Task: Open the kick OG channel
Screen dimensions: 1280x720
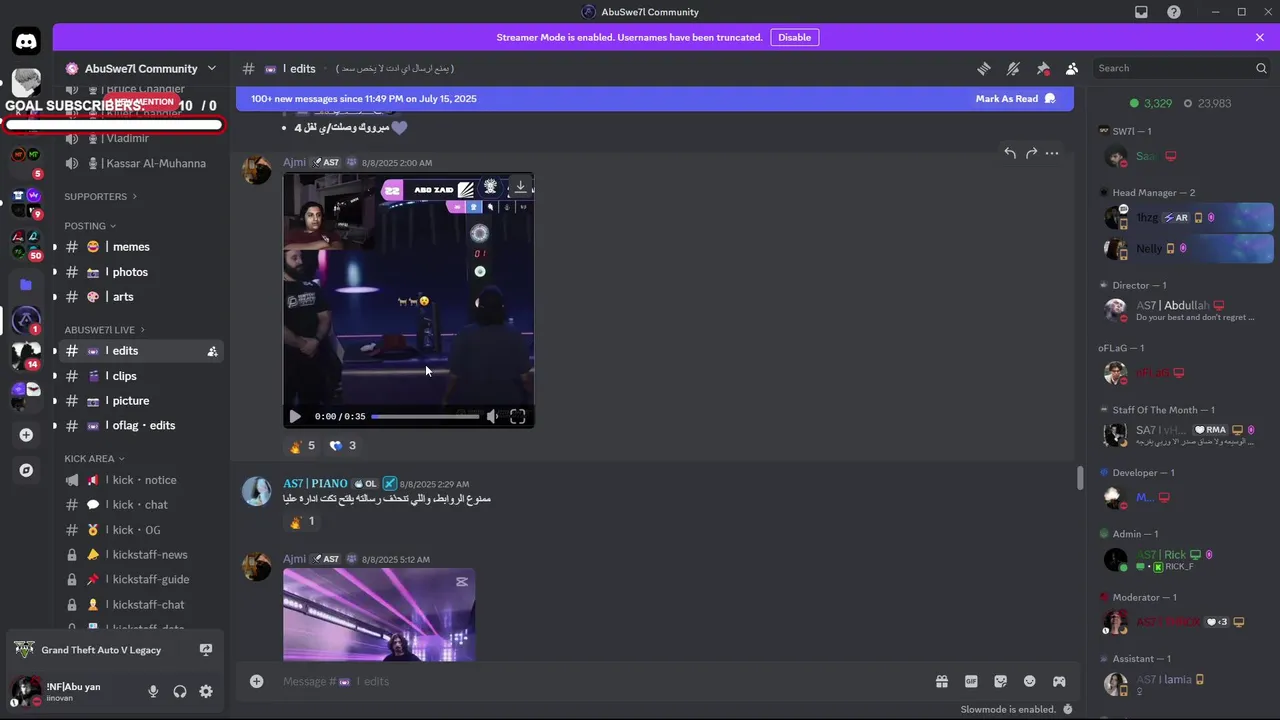Action: (140, 530)
